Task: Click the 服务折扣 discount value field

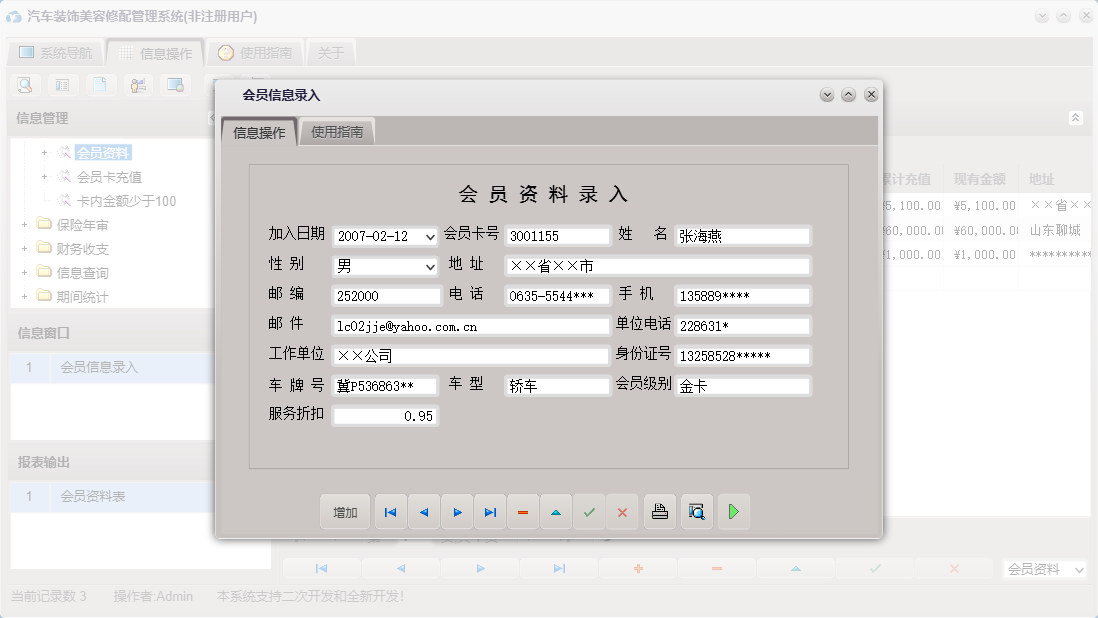Action: pos(387,416)
